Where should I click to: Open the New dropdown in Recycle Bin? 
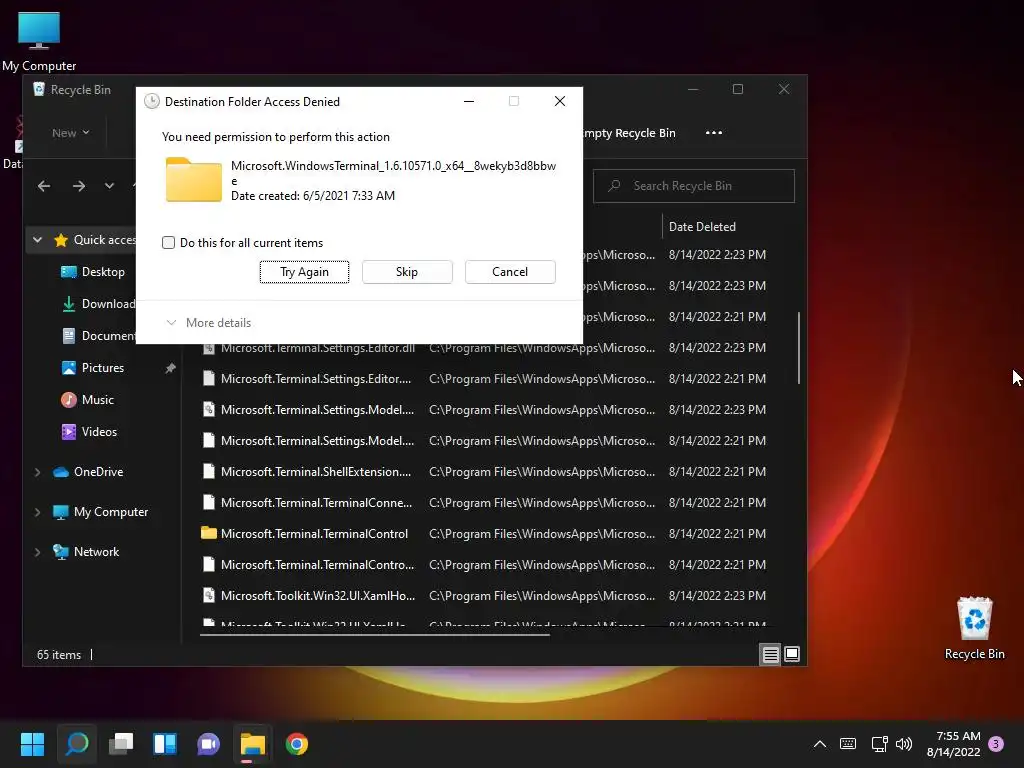(71, 133)
